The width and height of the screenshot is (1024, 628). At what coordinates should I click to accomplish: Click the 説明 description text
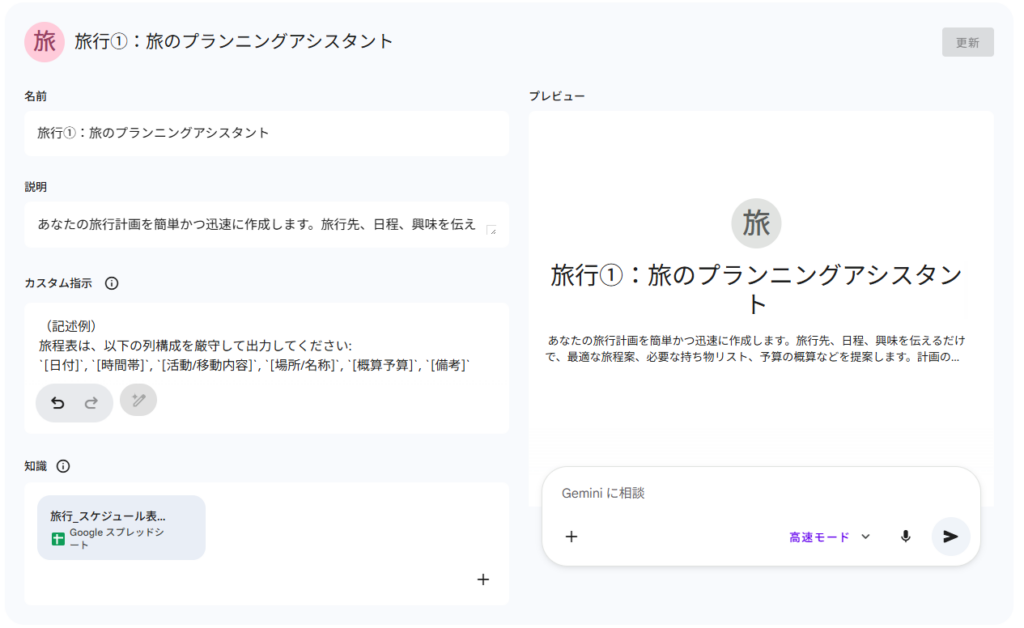pos(257,224)
